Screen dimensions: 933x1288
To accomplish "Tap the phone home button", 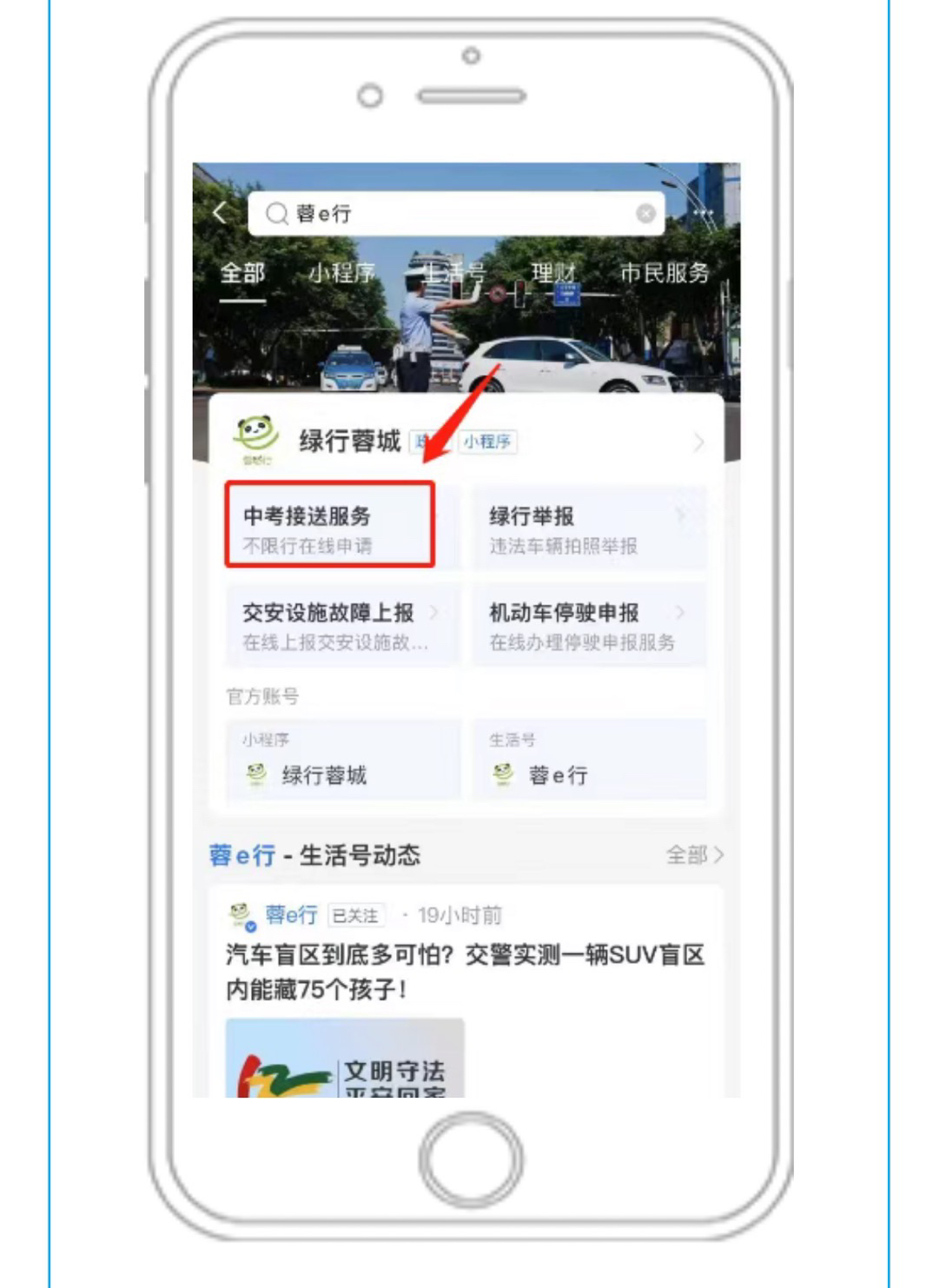I will point(470,1159).
